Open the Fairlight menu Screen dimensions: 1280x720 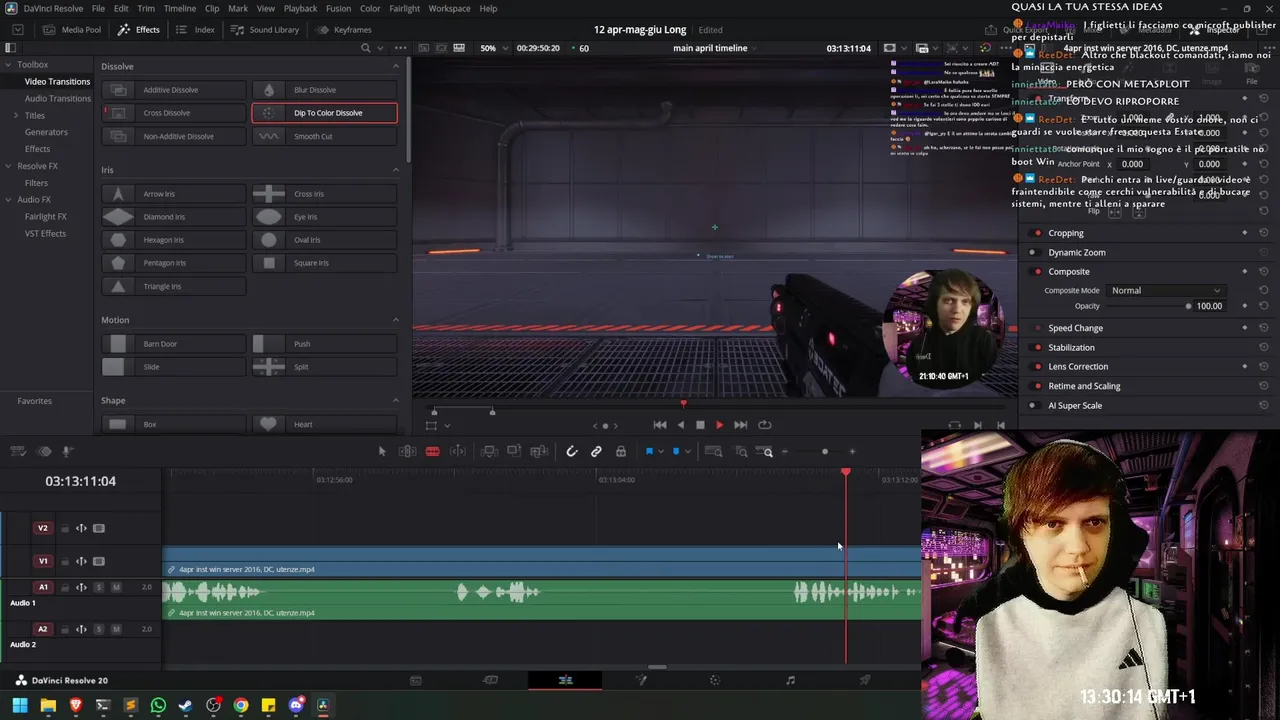(x=404, y=8)
